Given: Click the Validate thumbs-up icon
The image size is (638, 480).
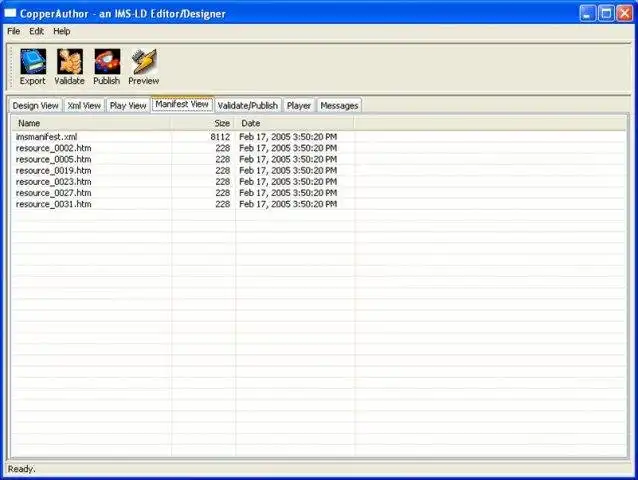Looking at the screenshot, I should click(70, 61).
